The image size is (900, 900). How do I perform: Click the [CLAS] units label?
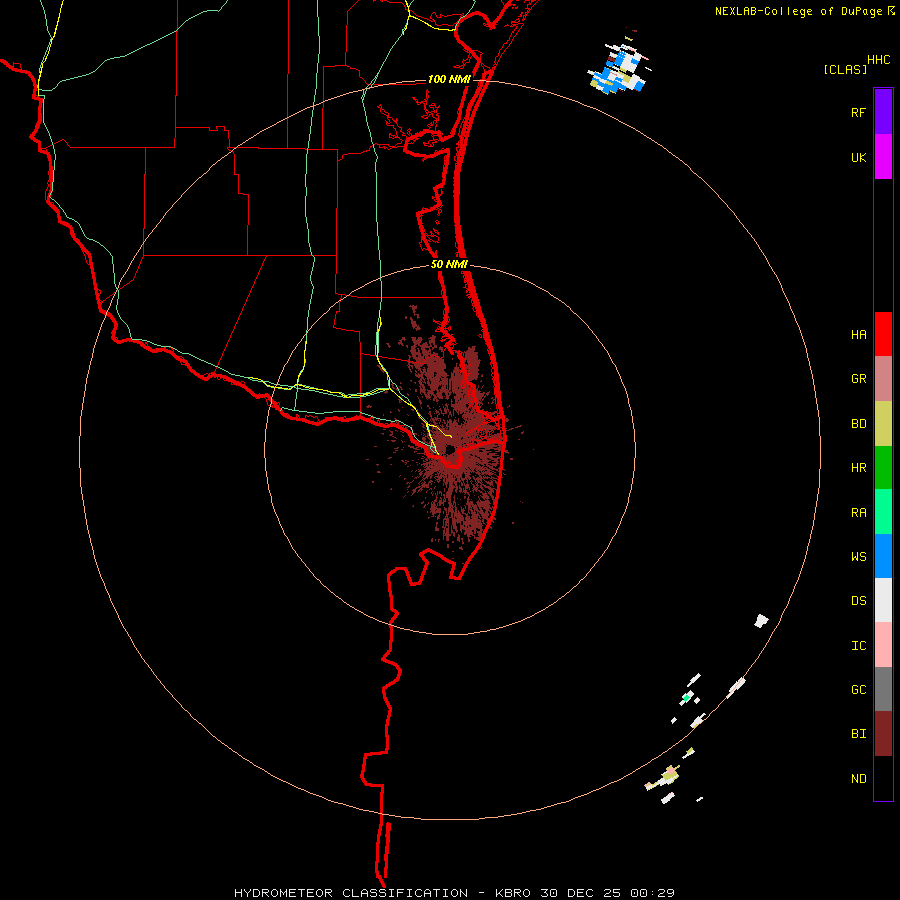845,69
